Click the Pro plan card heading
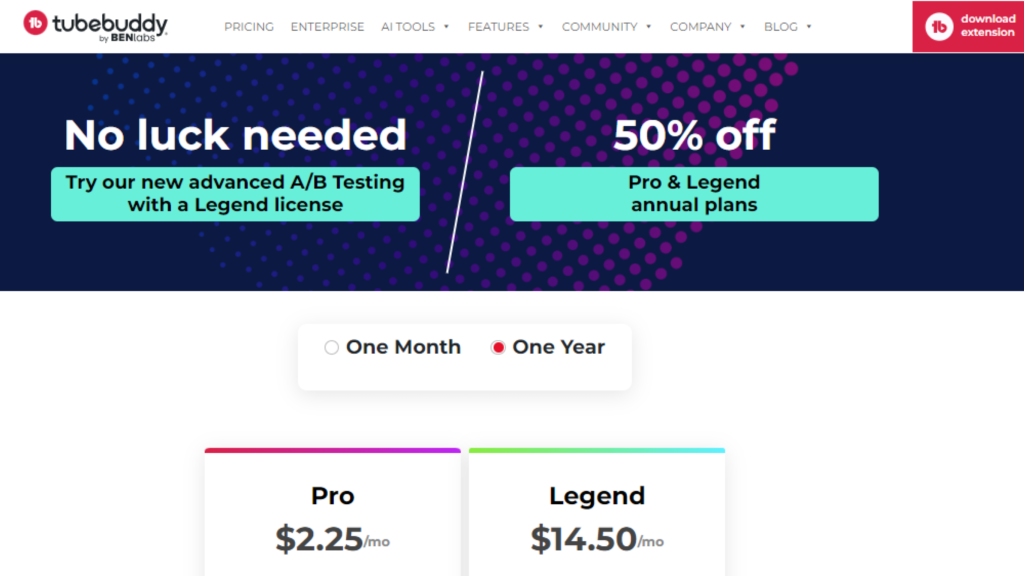1024x576 pixels. (x=332, y=496)
